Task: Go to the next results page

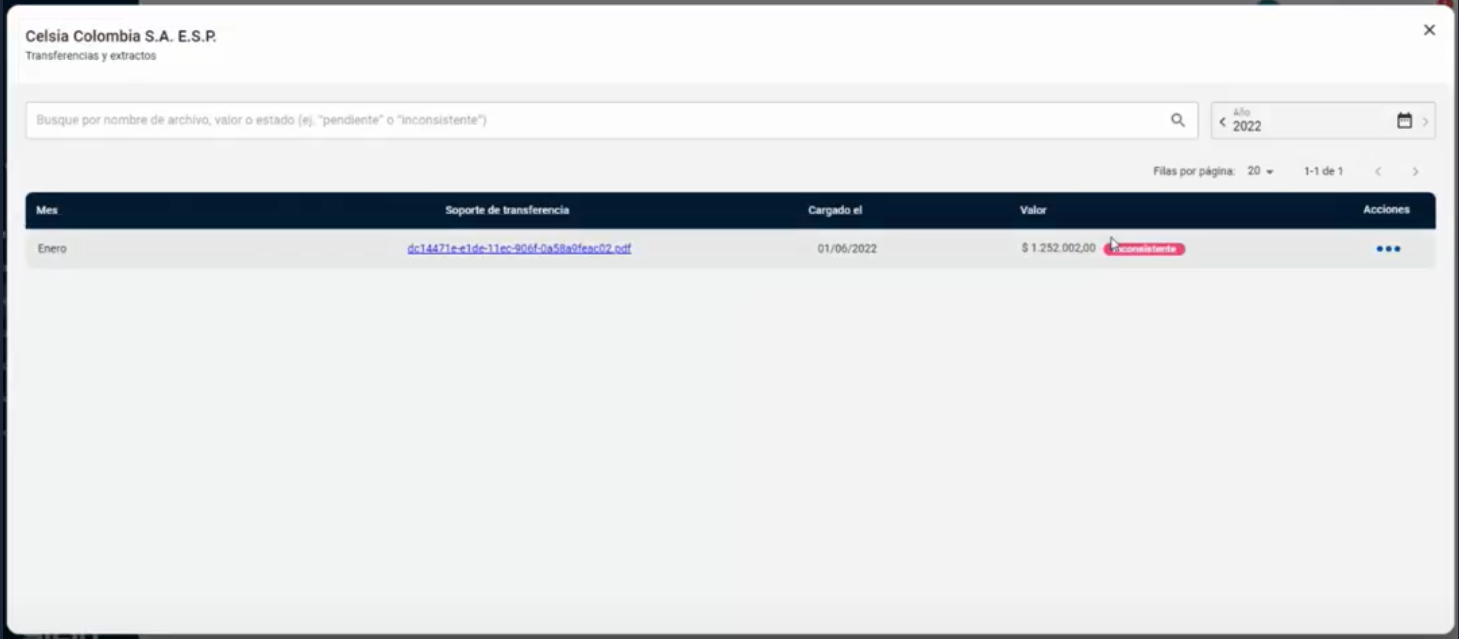Action: coord(1415,172)
